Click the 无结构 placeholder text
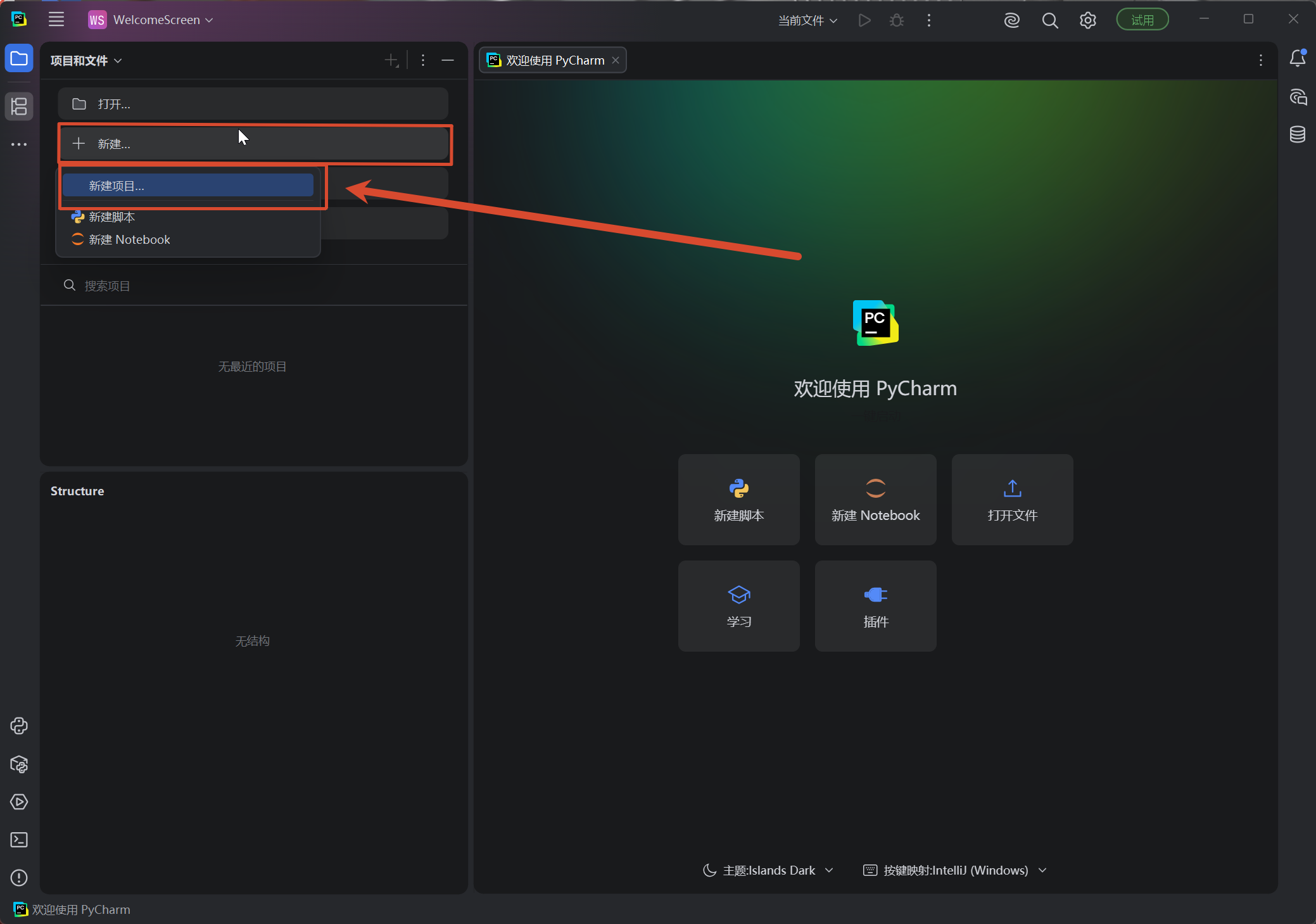The image size is (1316, 924). [253, 641]
